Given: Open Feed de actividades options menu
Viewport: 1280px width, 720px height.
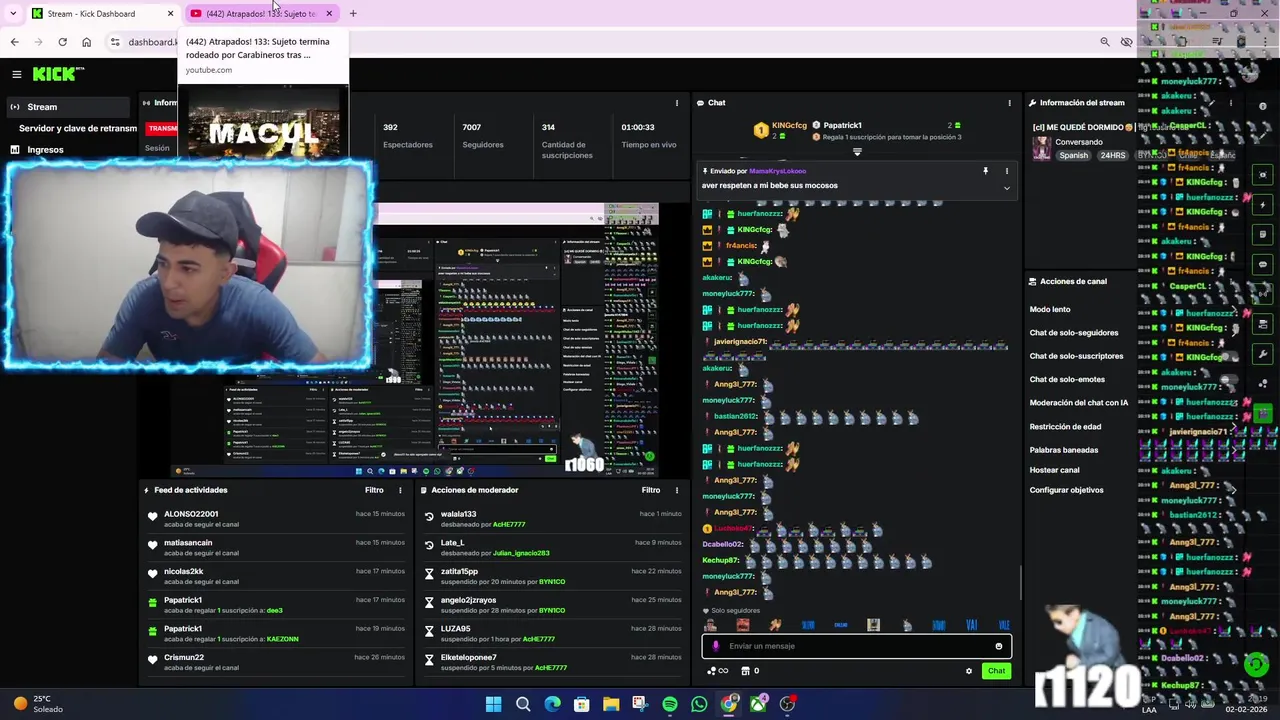Looking at the screenshot, I should pyautogui.click(x=400, y=490).
